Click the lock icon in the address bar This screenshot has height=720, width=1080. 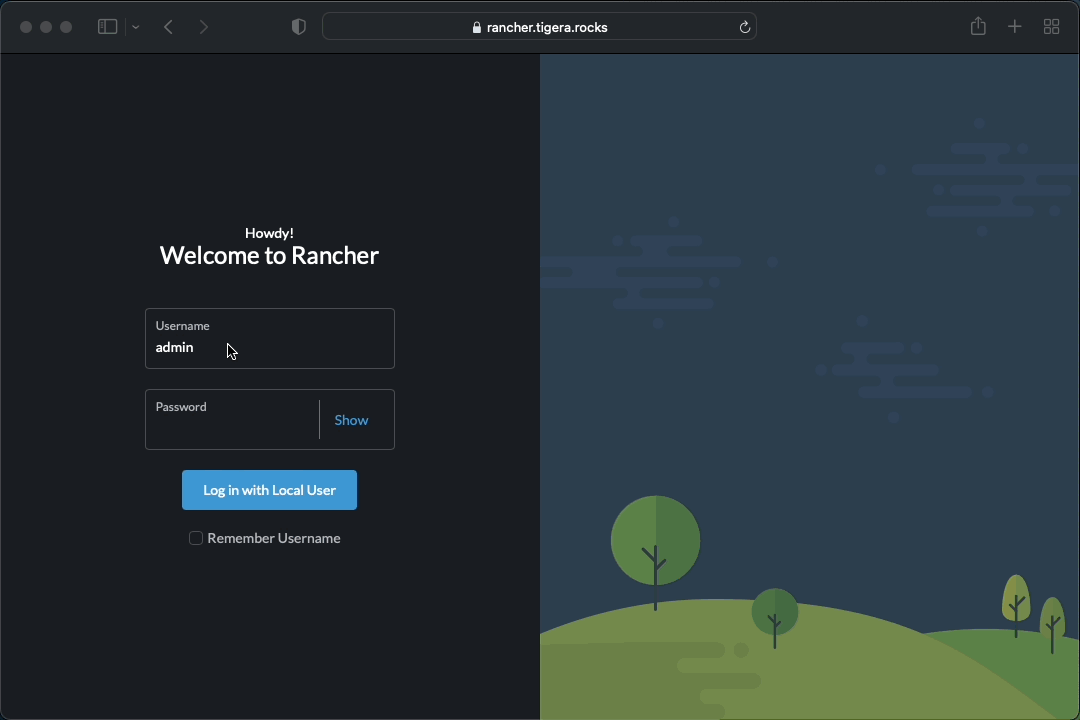click(x=477, y=28)
